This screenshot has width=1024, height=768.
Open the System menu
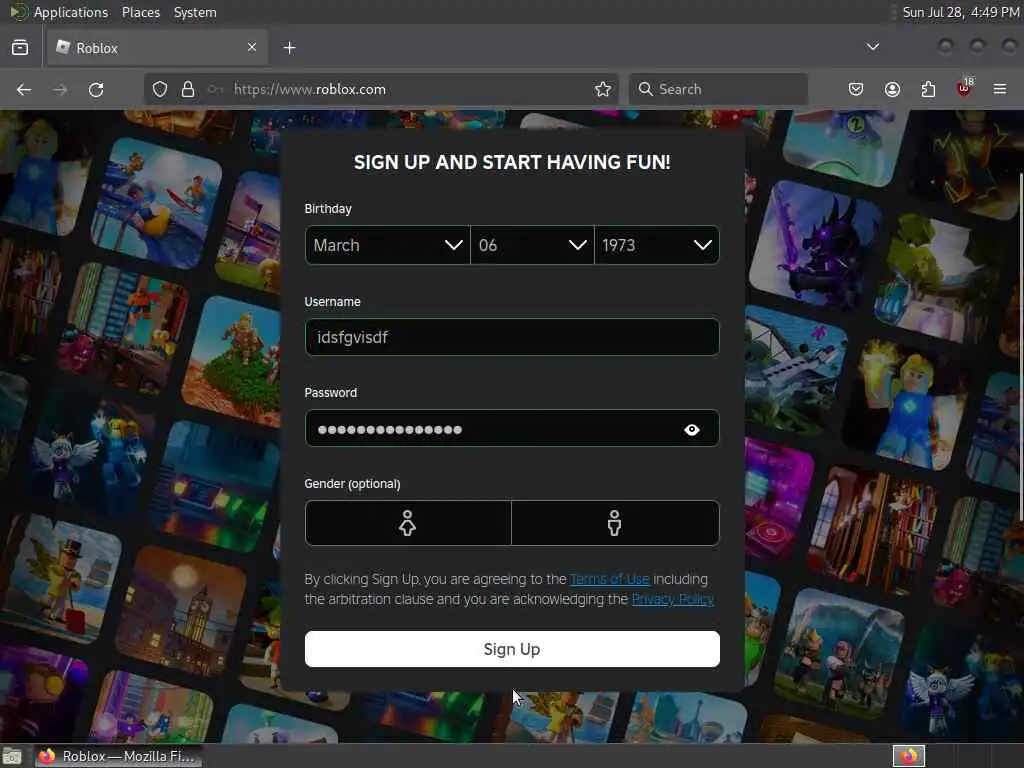coord(195,12)
